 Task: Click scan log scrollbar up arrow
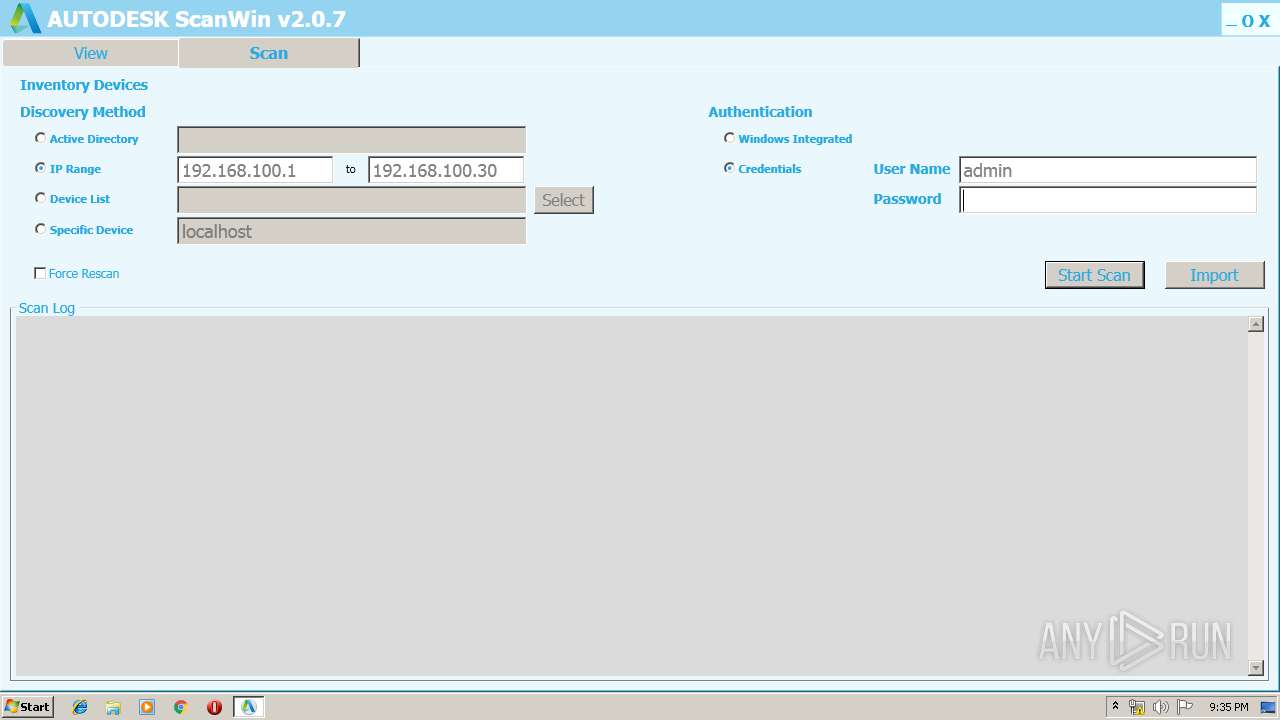click(1256, 324)
